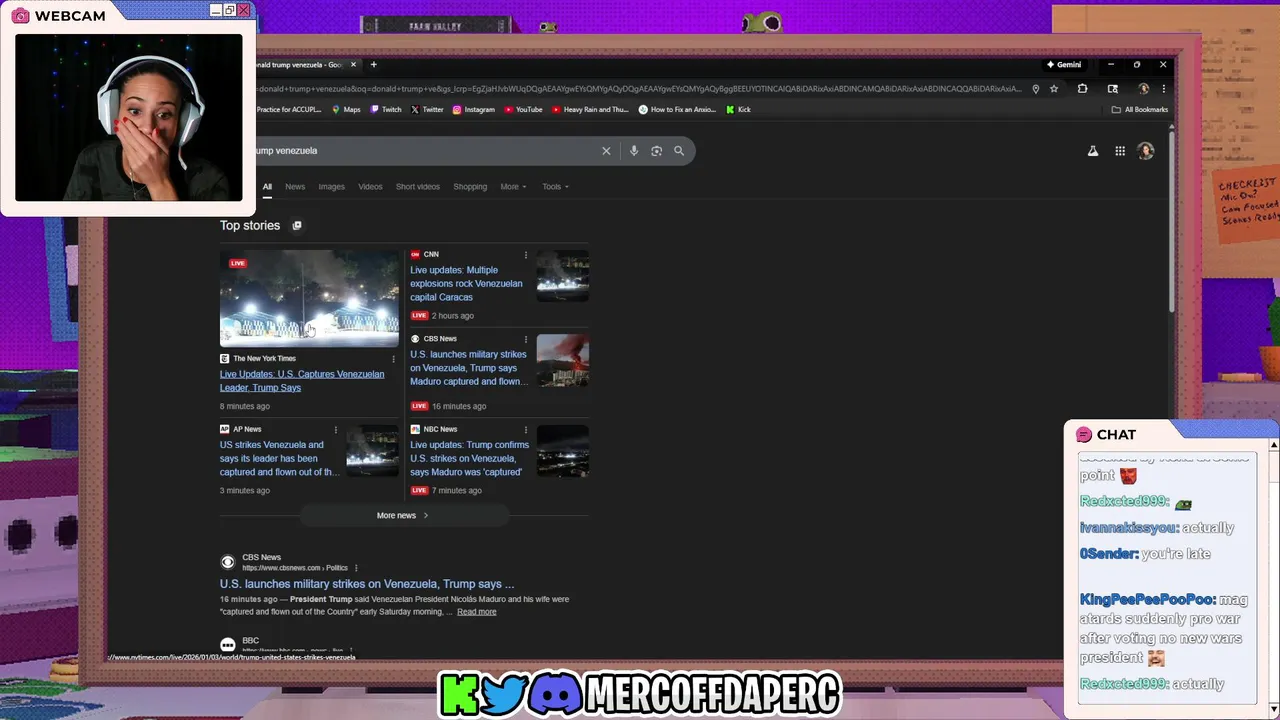Open the Kick bookmark

tap(738, 110)
